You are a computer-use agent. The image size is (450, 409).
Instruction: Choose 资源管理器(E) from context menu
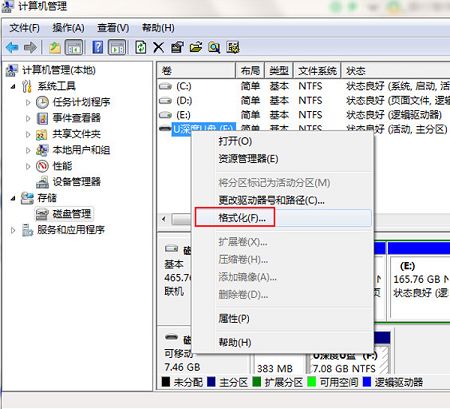283,159
